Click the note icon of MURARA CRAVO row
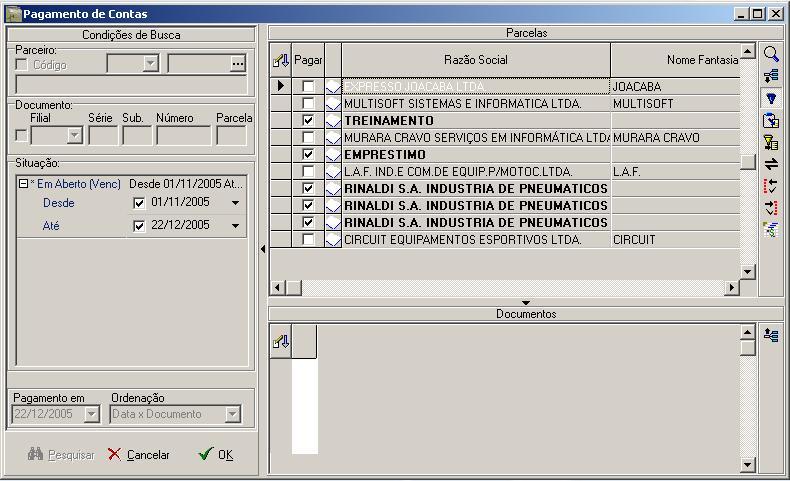790x481 pixels. coord(333,138)
